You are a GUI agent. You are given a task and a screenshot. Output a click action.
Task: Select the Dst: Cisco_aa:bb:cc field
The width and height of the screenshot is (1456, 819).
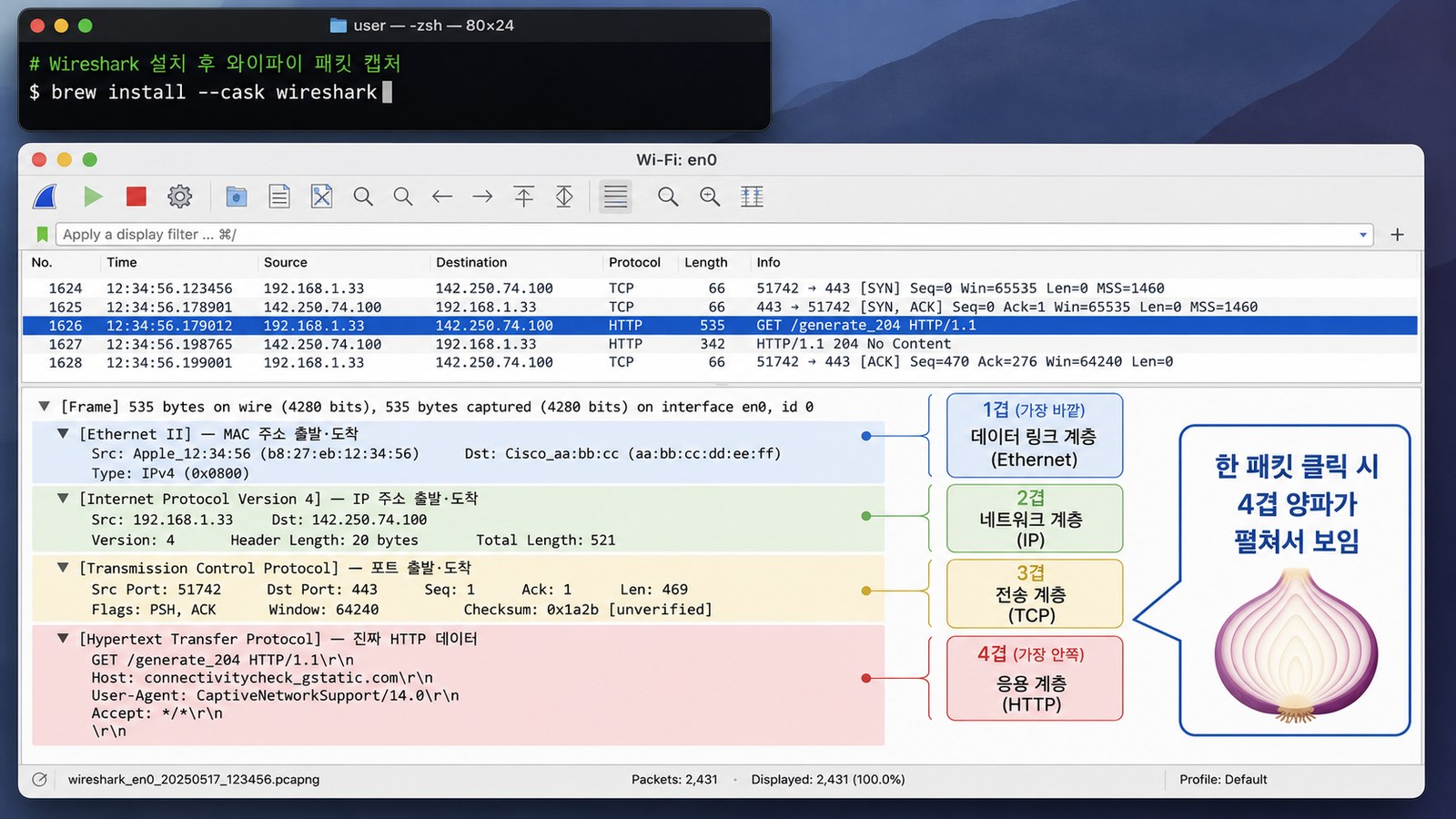tap(622, 453)
